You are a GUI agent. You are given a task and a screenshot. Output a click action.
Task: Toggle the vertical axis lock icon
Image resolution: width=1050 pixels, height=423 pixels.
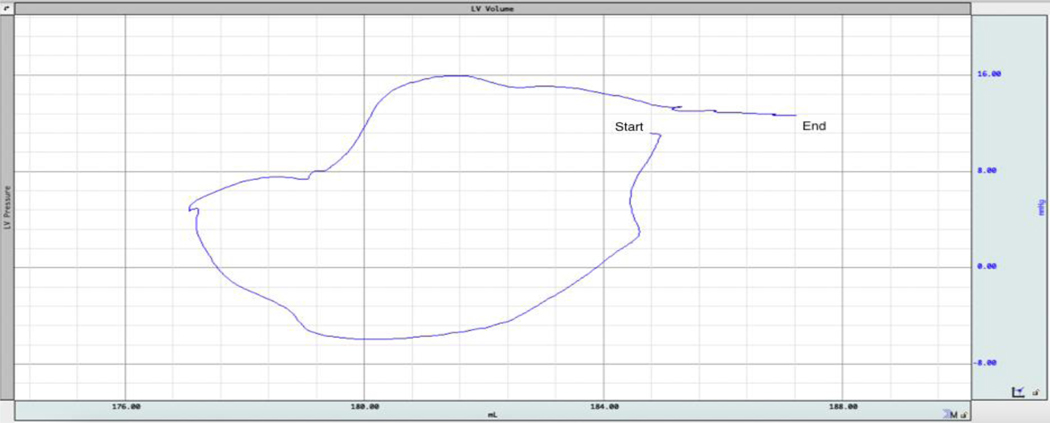coord(1037,392)
